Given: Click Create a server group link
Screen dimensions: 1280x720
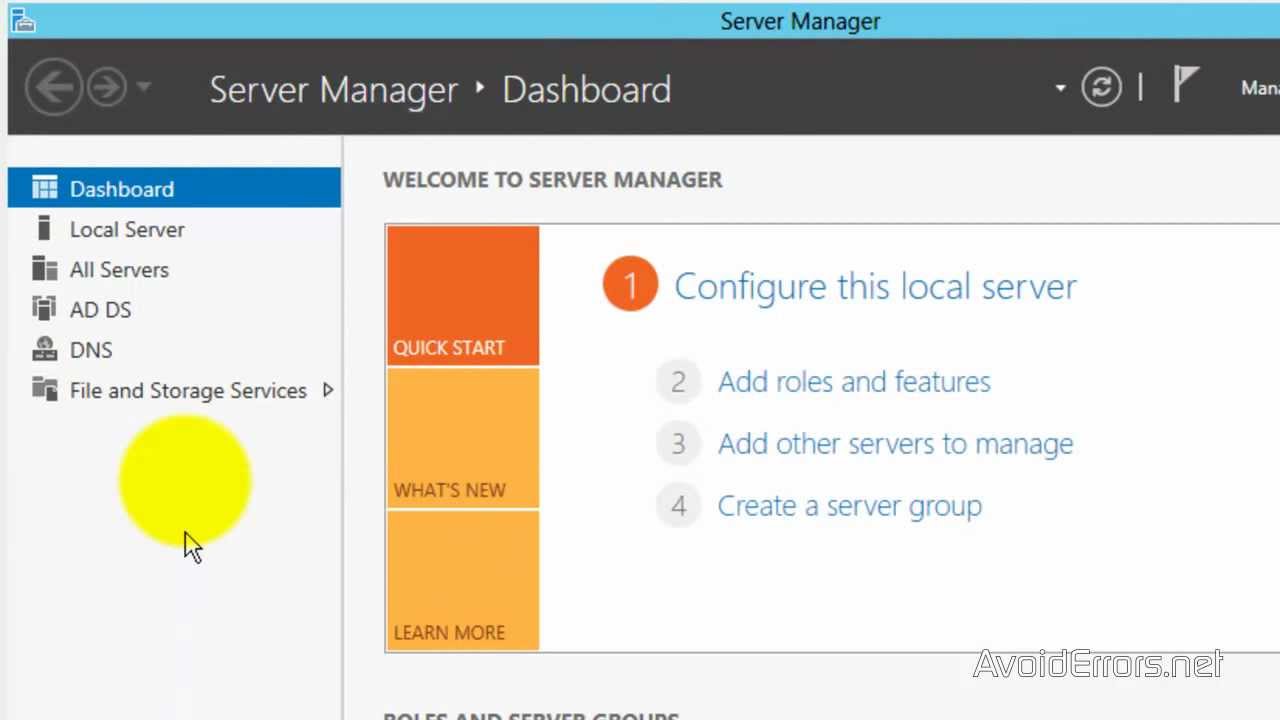Looking at the screenshot, I should pyautogui.click(x=849, y=506).
